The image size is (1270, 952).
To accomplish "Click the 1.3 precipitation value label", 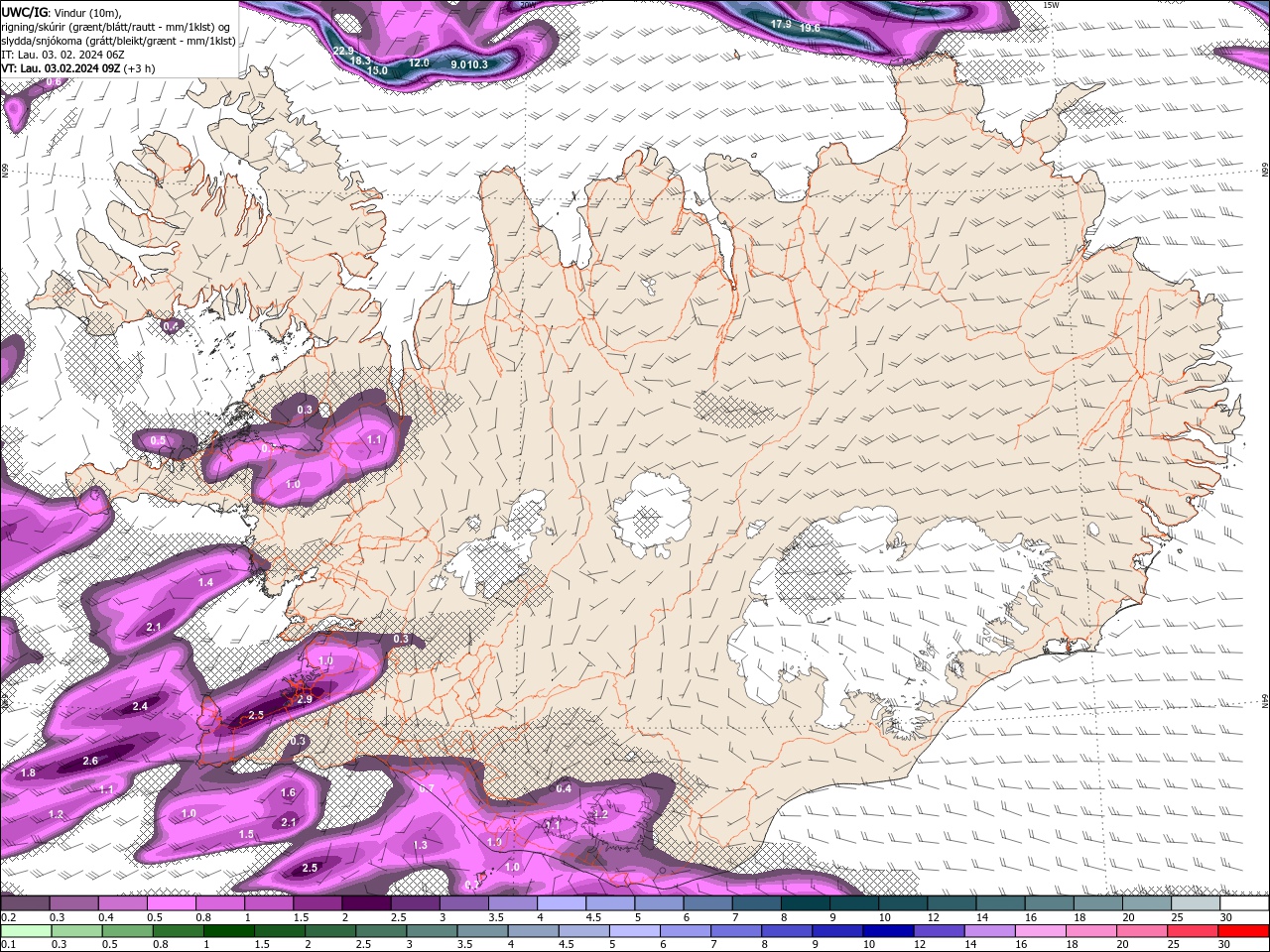I will pos(421,845).
